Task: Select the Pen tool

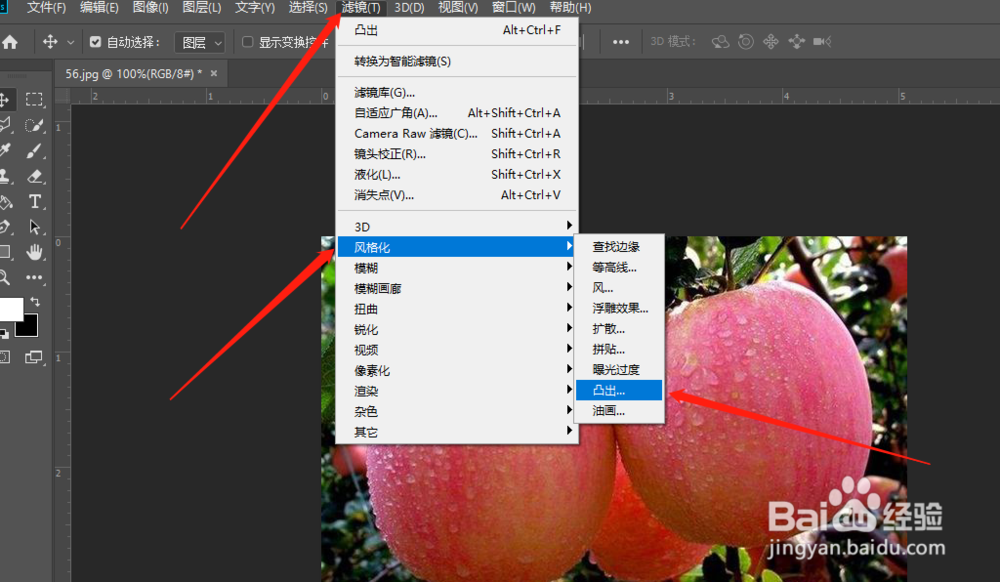Action: click(5, 227)
